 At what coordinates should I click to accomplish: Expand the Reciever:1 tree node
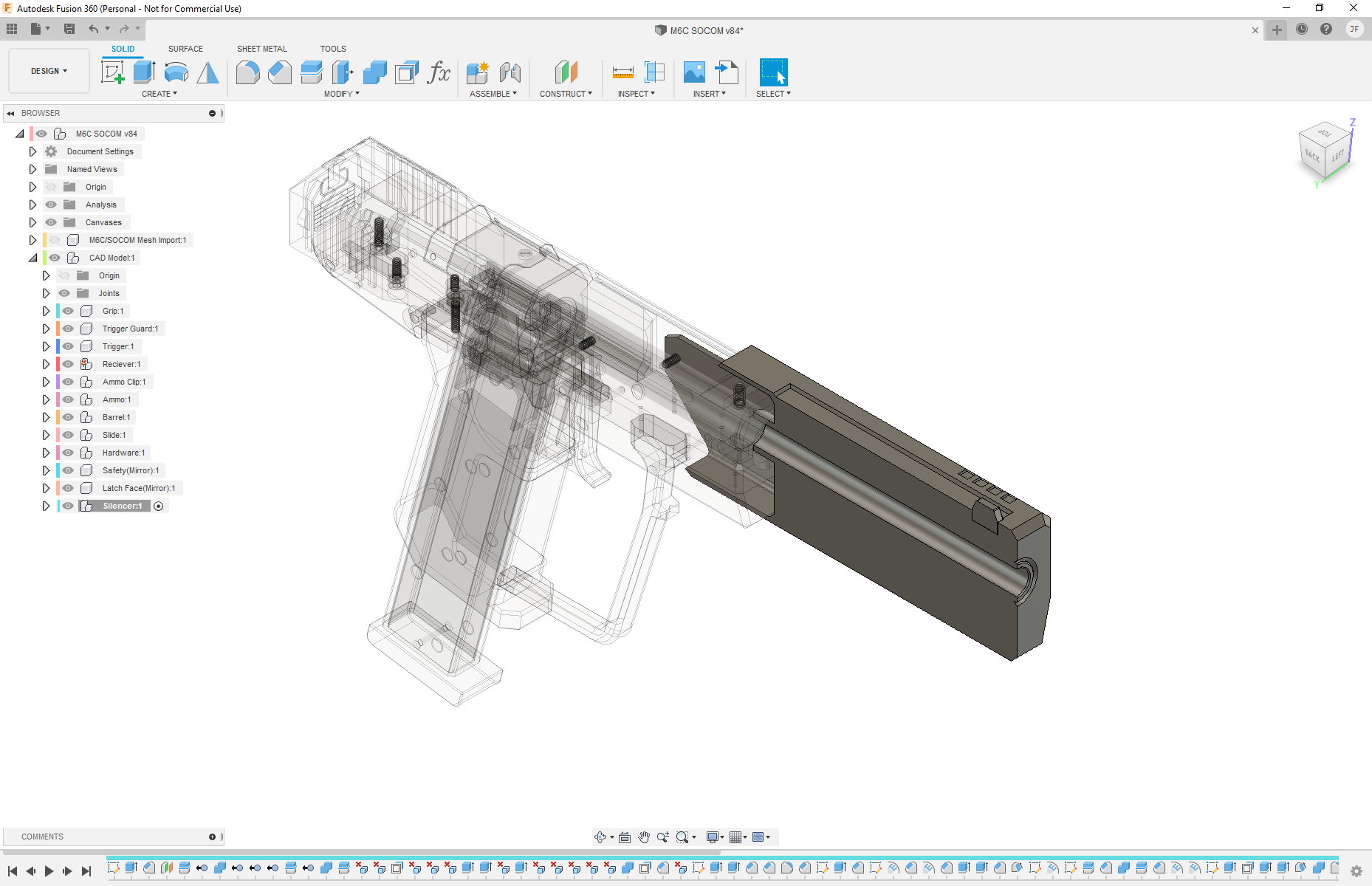click(46, 364)
